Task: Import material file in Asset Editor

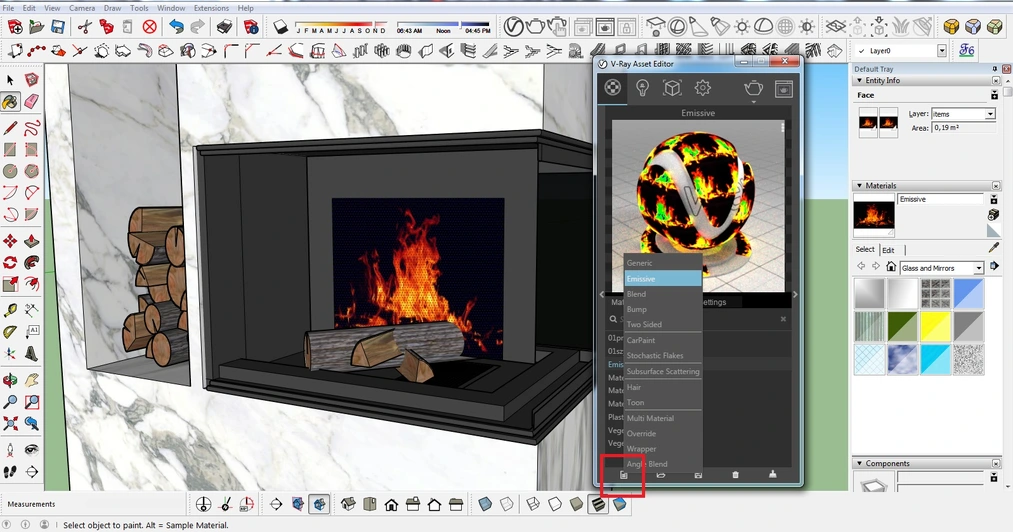Action: 661,475
